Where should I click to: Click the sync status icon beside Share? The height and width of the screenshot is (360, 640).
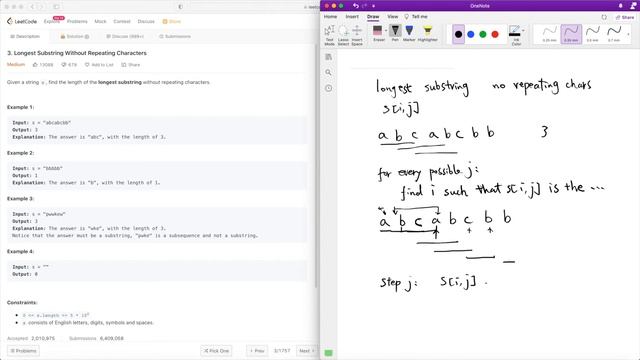pos(604,17)
